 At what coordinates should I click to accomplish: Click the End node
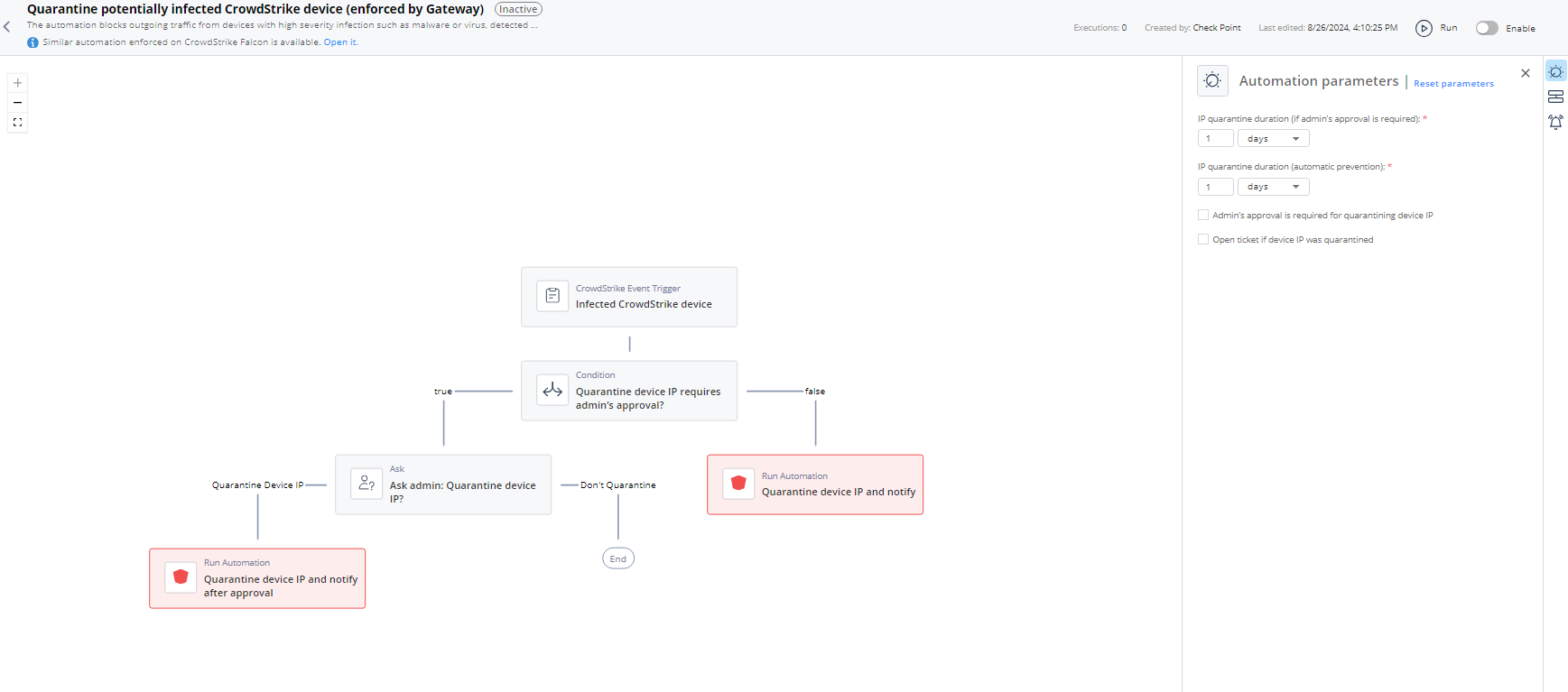618,558
